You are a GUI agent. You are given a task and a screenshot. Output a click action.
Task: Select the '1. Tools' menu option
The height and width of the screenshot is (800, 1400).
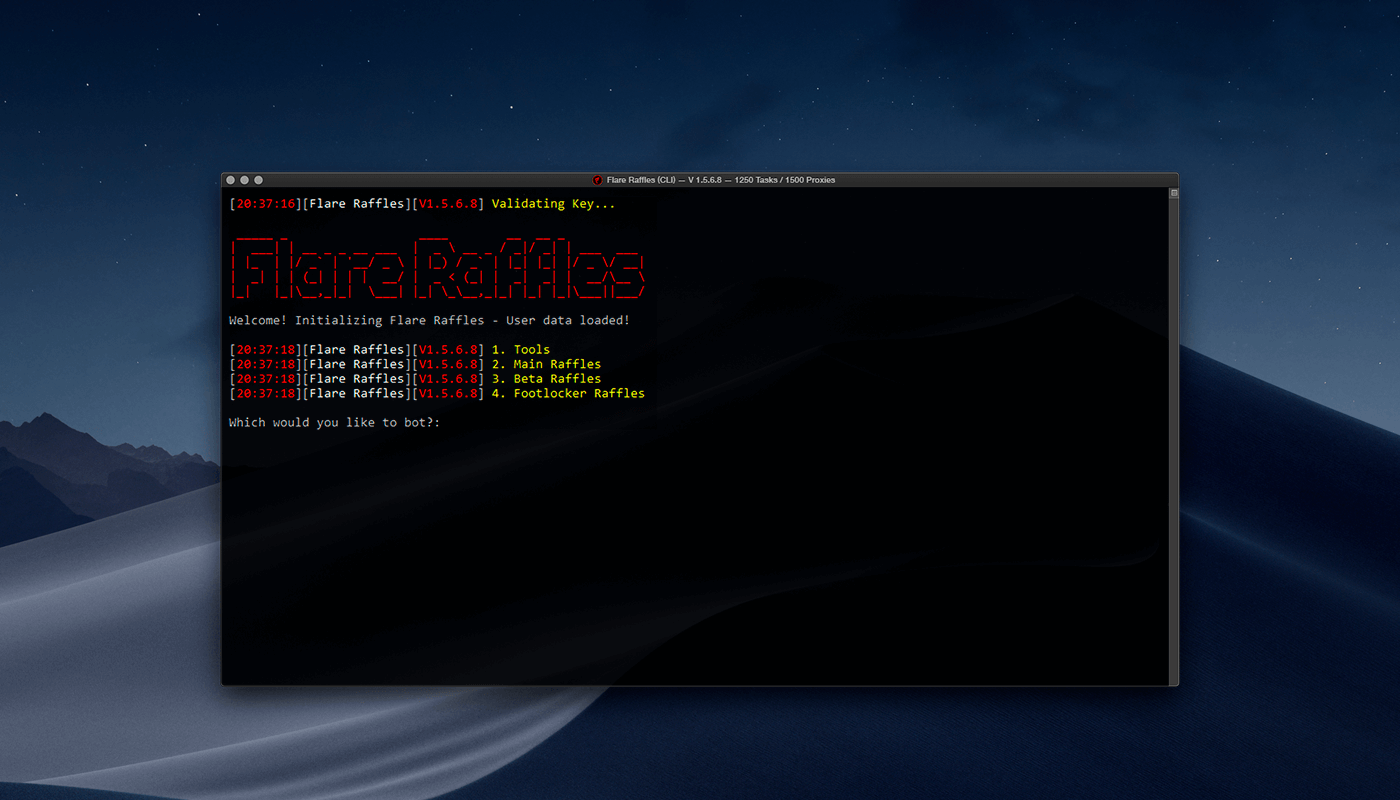(x=521, y=350)
